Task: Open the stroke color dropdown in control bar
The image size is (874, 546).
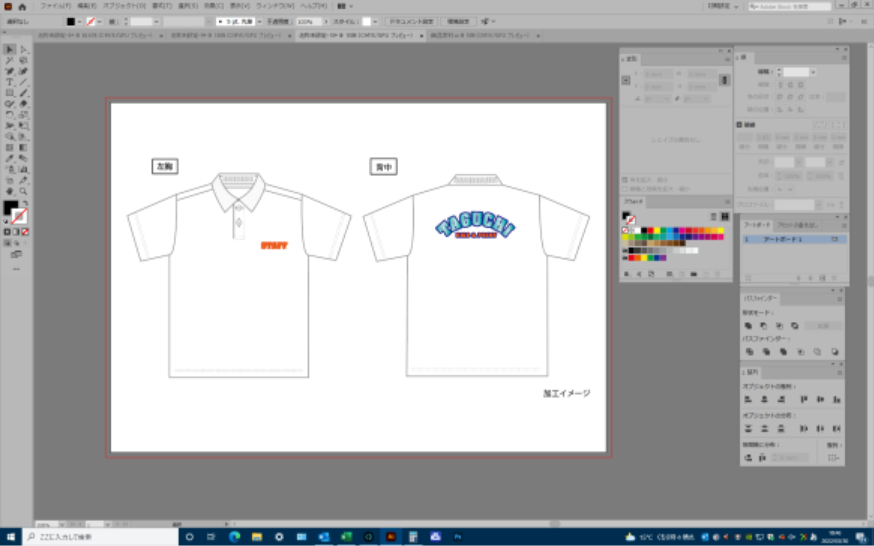Action: tap(100, 22)
